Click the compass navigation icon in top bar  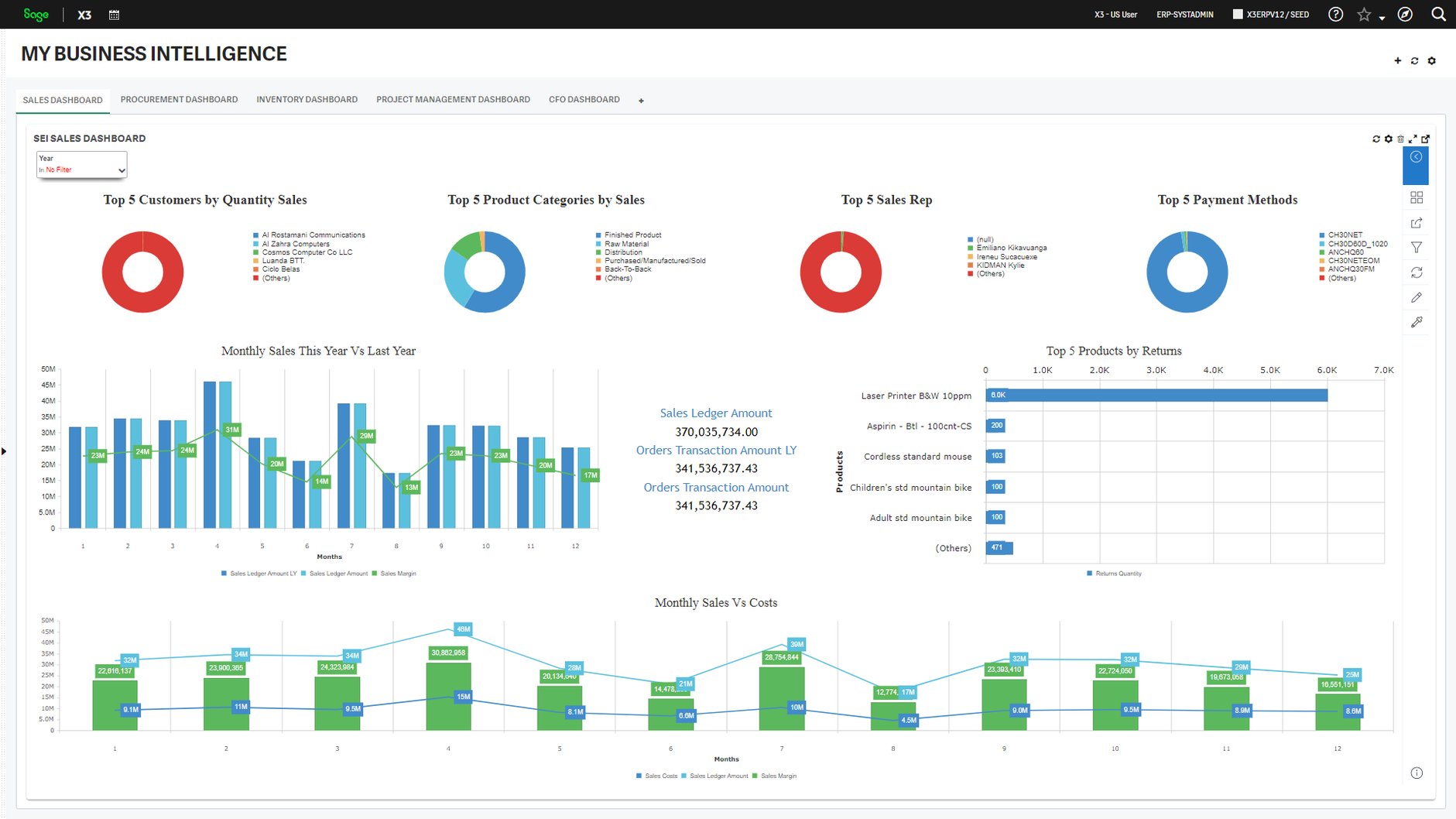pyautogui.click(x=1405, y=14)
